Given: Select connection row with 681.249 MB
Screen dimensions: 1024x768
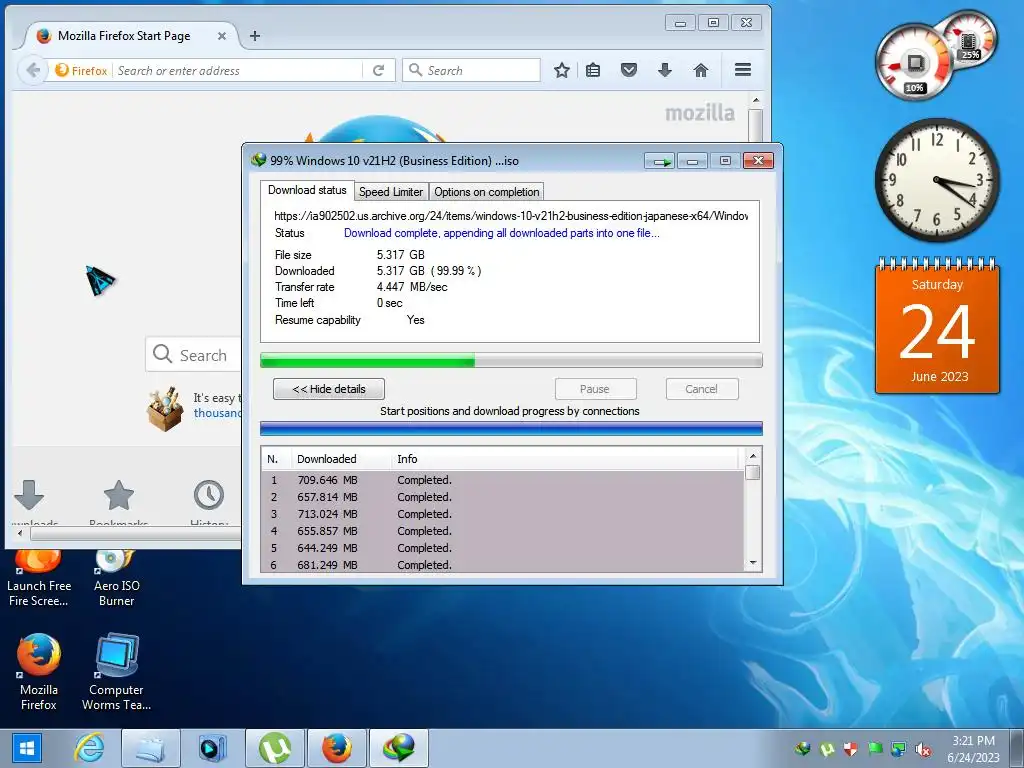Looking at the screenshot, I should [x=502, y=565].
